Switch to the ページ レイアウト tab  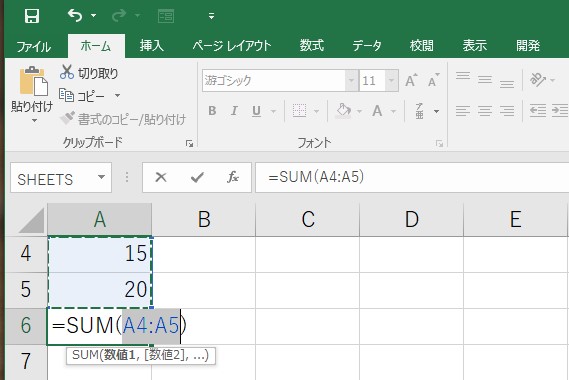click(232, 46)
